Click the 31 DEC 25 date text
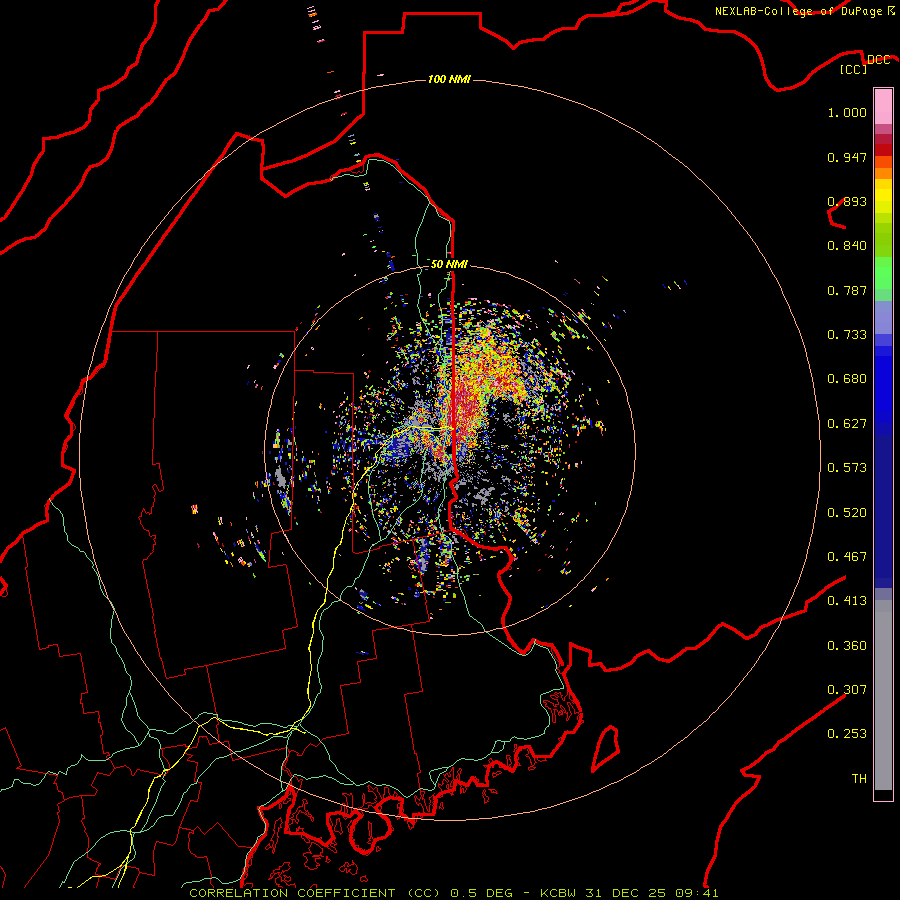Image resolution: width=900 pixels, height=900 pixels. click(626, 893)
